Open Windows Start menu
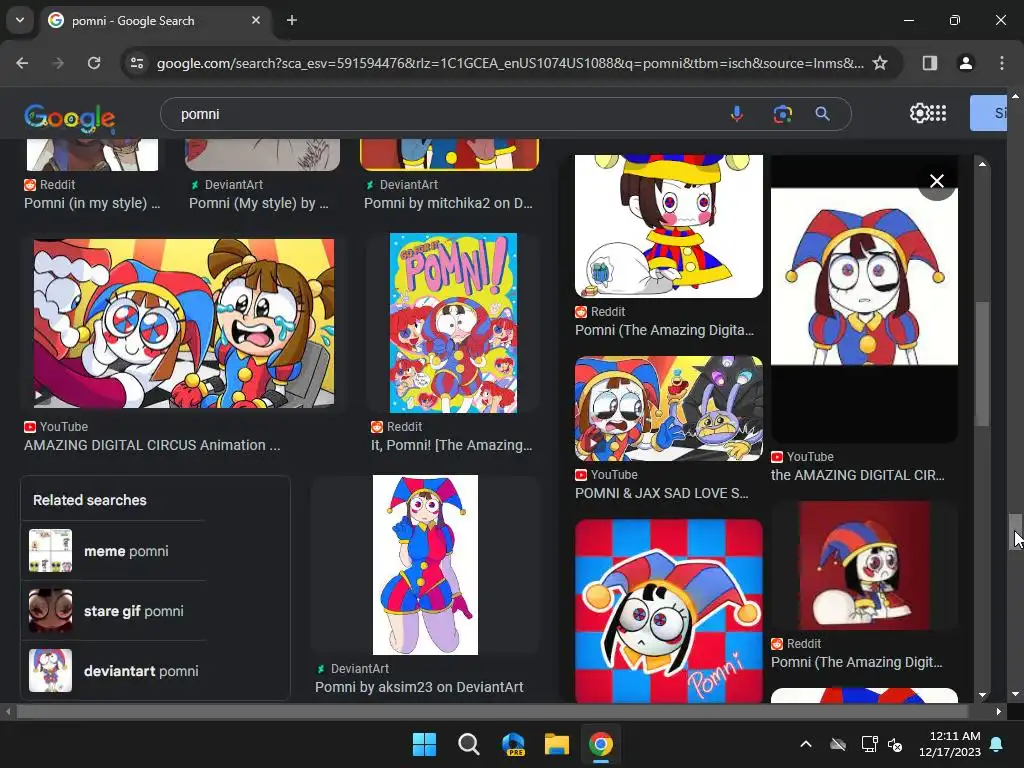This screenshot has height=768, width=1024. point(424,744)
